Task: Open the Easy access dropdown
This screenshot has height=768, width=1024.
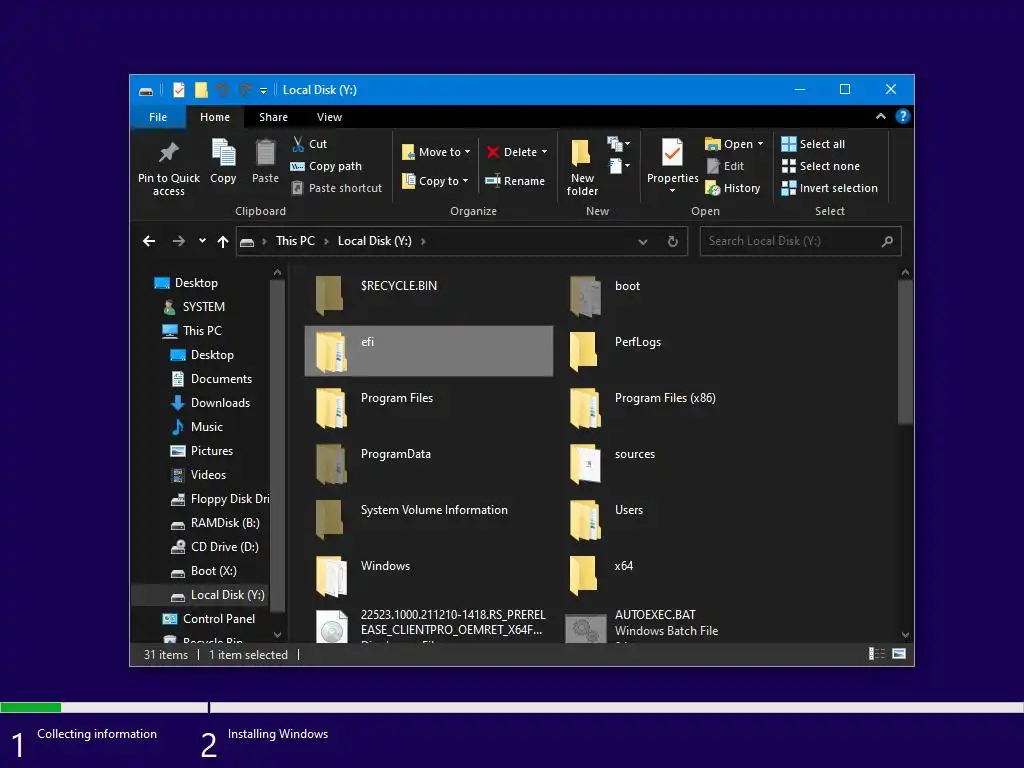Action: point(618,166)
